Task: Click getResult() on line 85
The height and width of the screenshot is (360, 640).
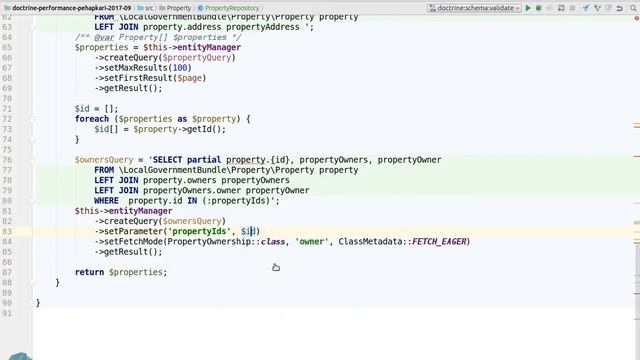Action: (133, 251)
